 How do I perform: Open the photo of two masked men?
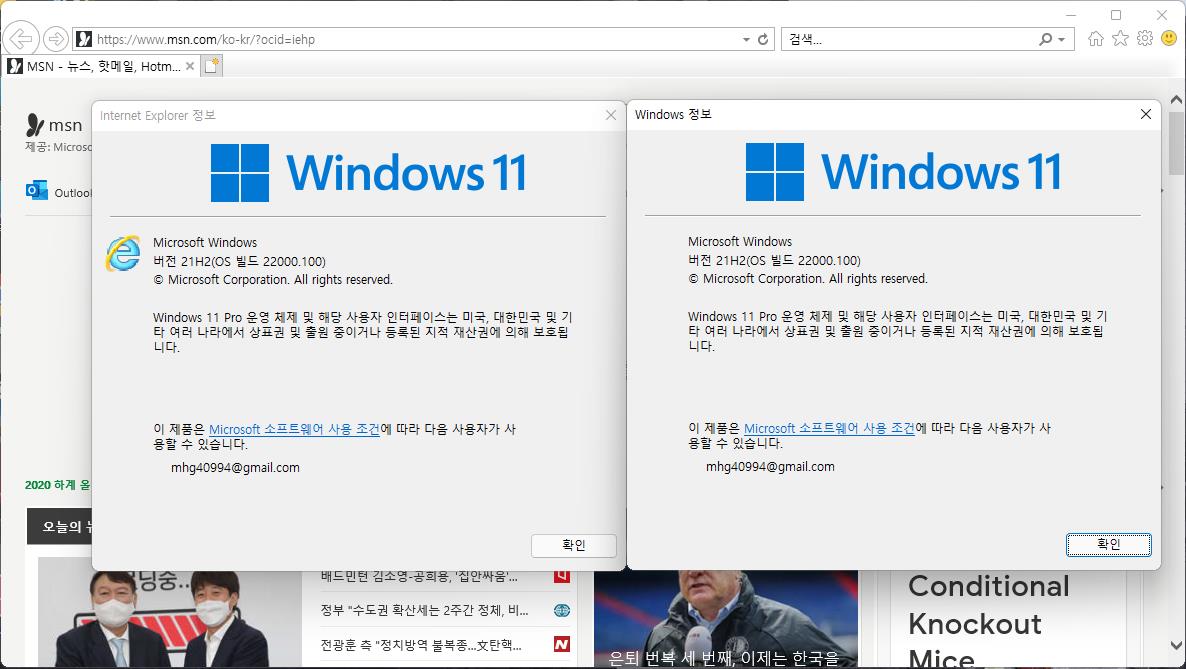(x=169, y=619)
